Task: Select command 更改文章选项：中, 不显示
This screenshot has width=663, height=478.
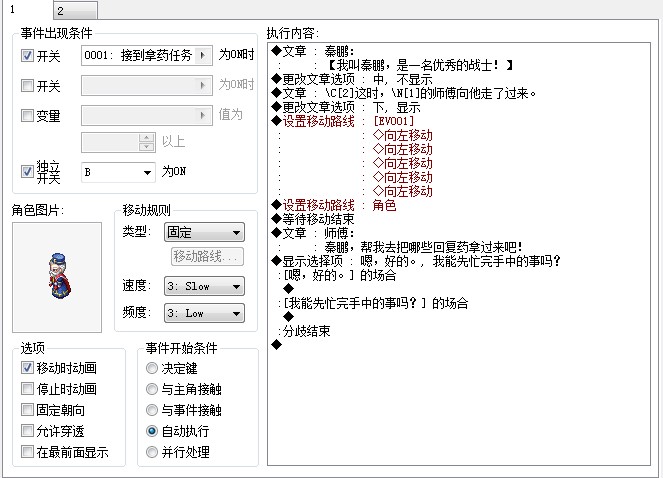Action: tap(352, 79)
